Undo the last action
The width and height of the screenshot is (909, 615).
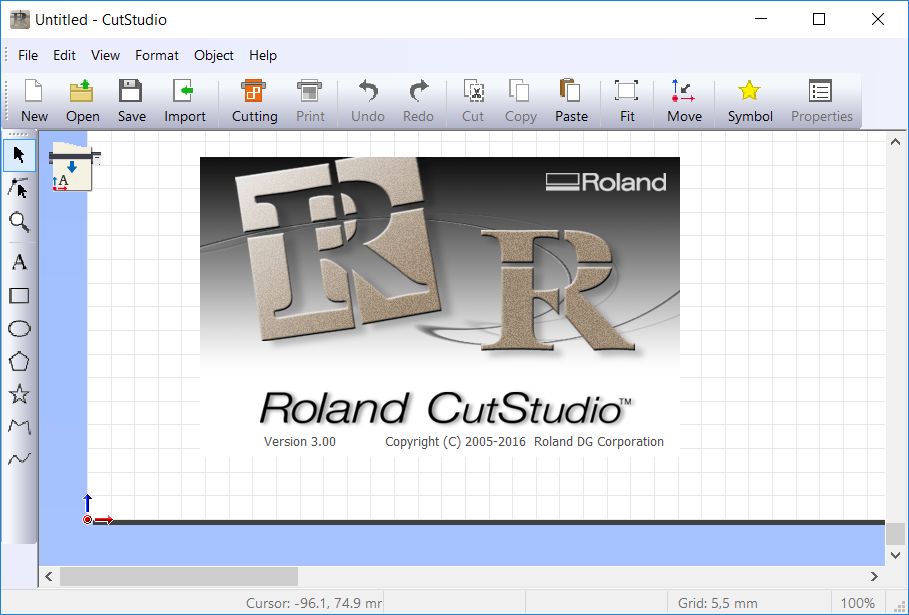[368, 100]
